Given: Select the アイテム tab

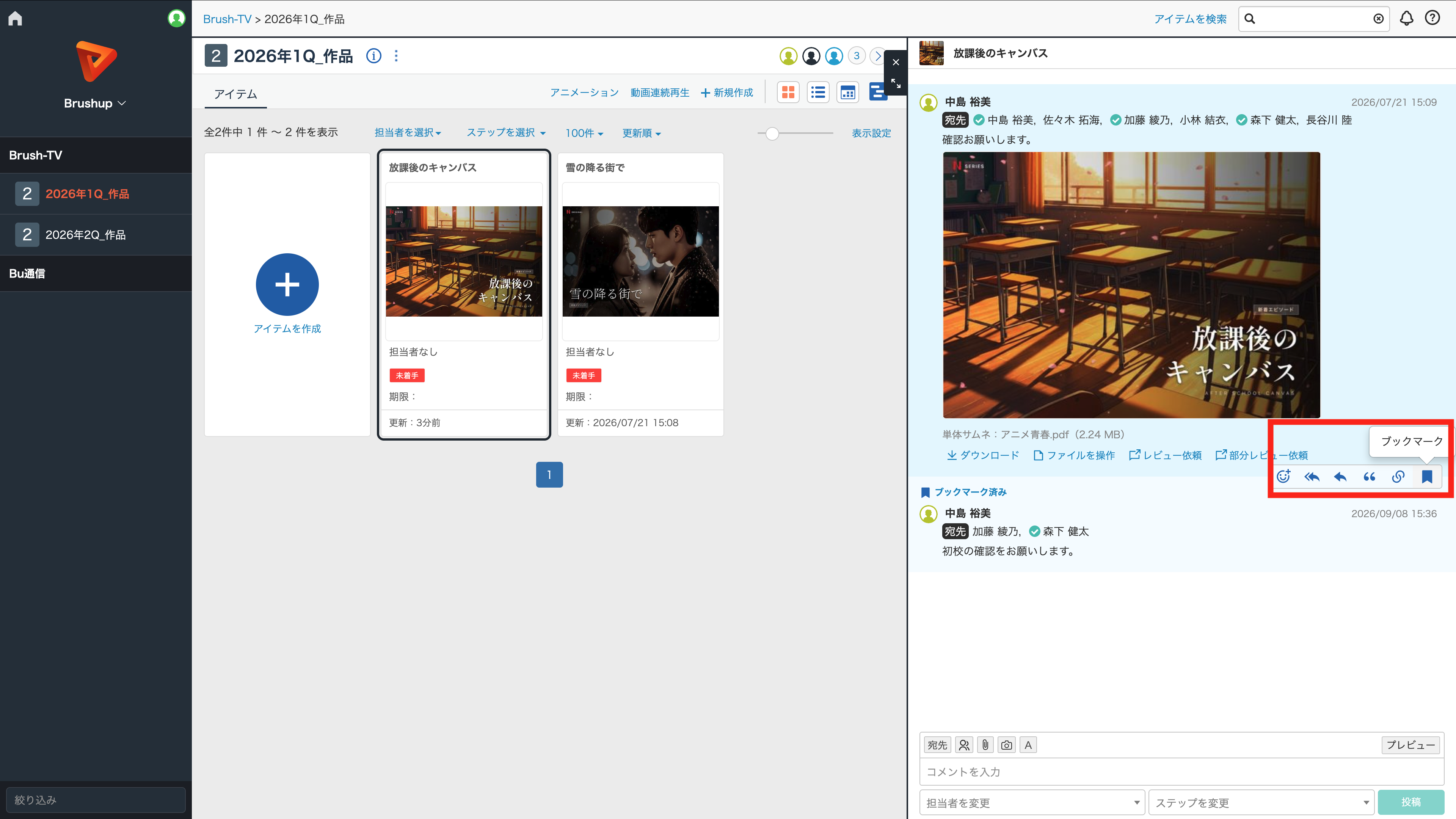Looking at the screenshot, I should click(236, 94).
